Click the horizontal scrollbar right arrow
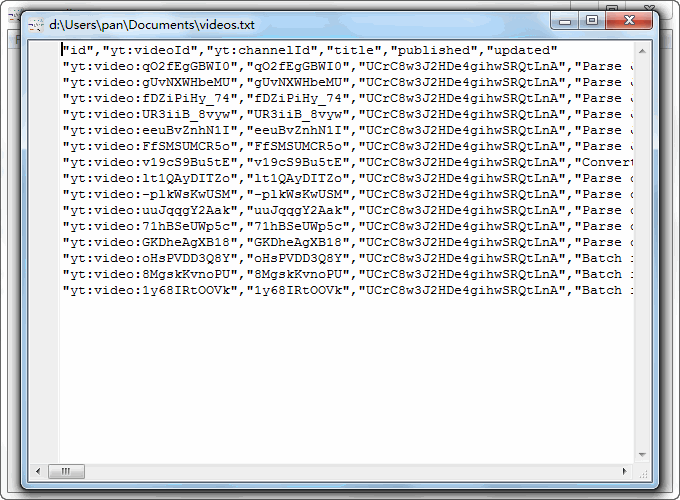 pos(626,471)
